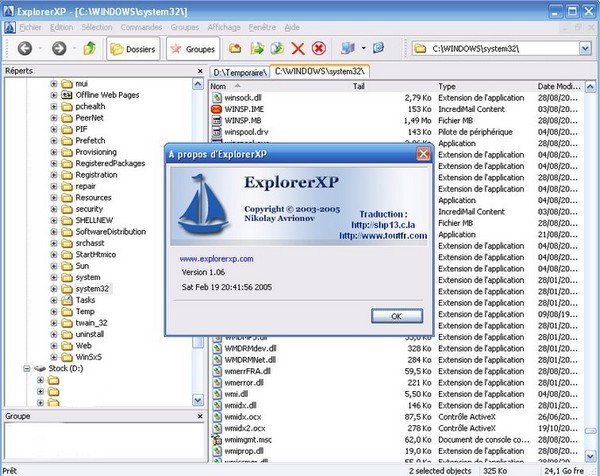
Task: Sort by the Date Modi... column
Action: pyautogui.click(x=560, y=86)
